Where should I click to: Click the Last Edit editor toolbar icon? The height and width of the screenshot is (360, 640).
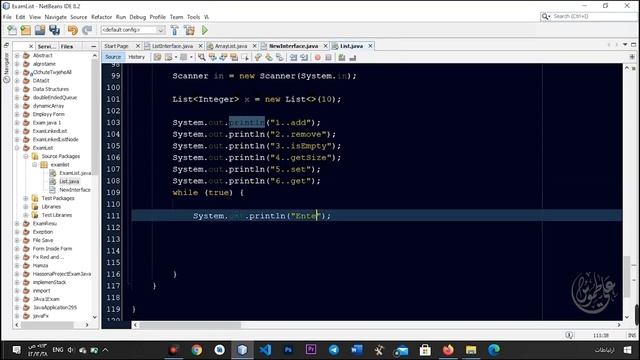pyautogui.click(x=158, y=57)
